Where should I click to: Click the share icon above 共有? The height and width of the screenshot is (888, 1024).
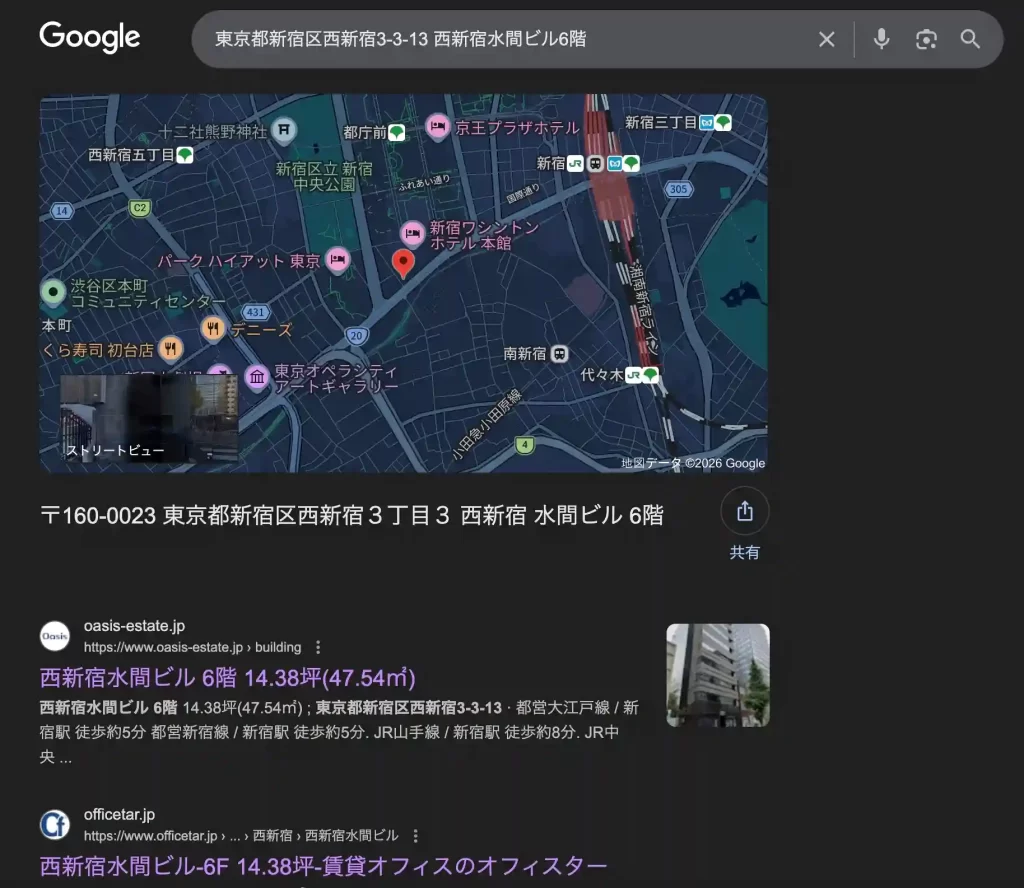pyautogui.click(x=744, y=510)
